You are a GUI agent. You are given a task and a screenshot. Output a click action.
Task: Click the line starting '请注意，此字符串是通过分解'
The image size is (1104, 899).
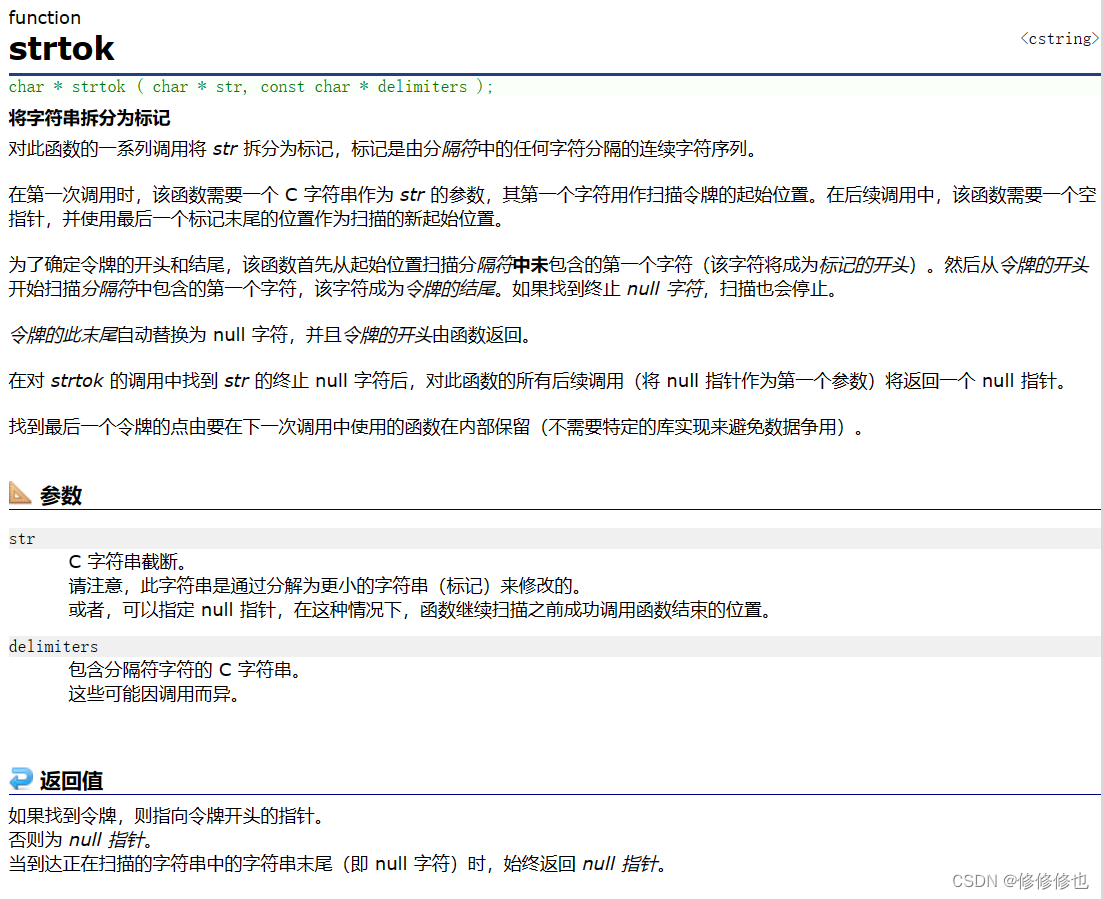point(325,586)
